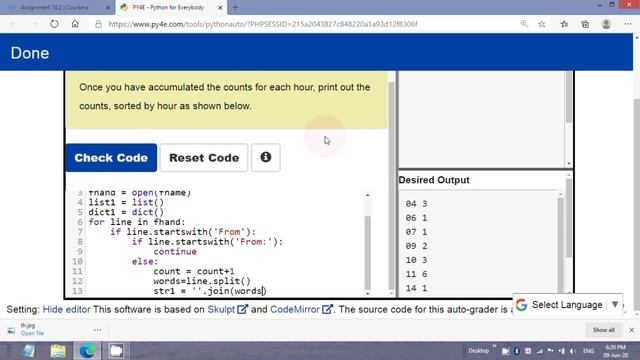Open the Collections icon in toolbar
The height and width of the screenshot is (360, 640).
(x=585, y=24)
